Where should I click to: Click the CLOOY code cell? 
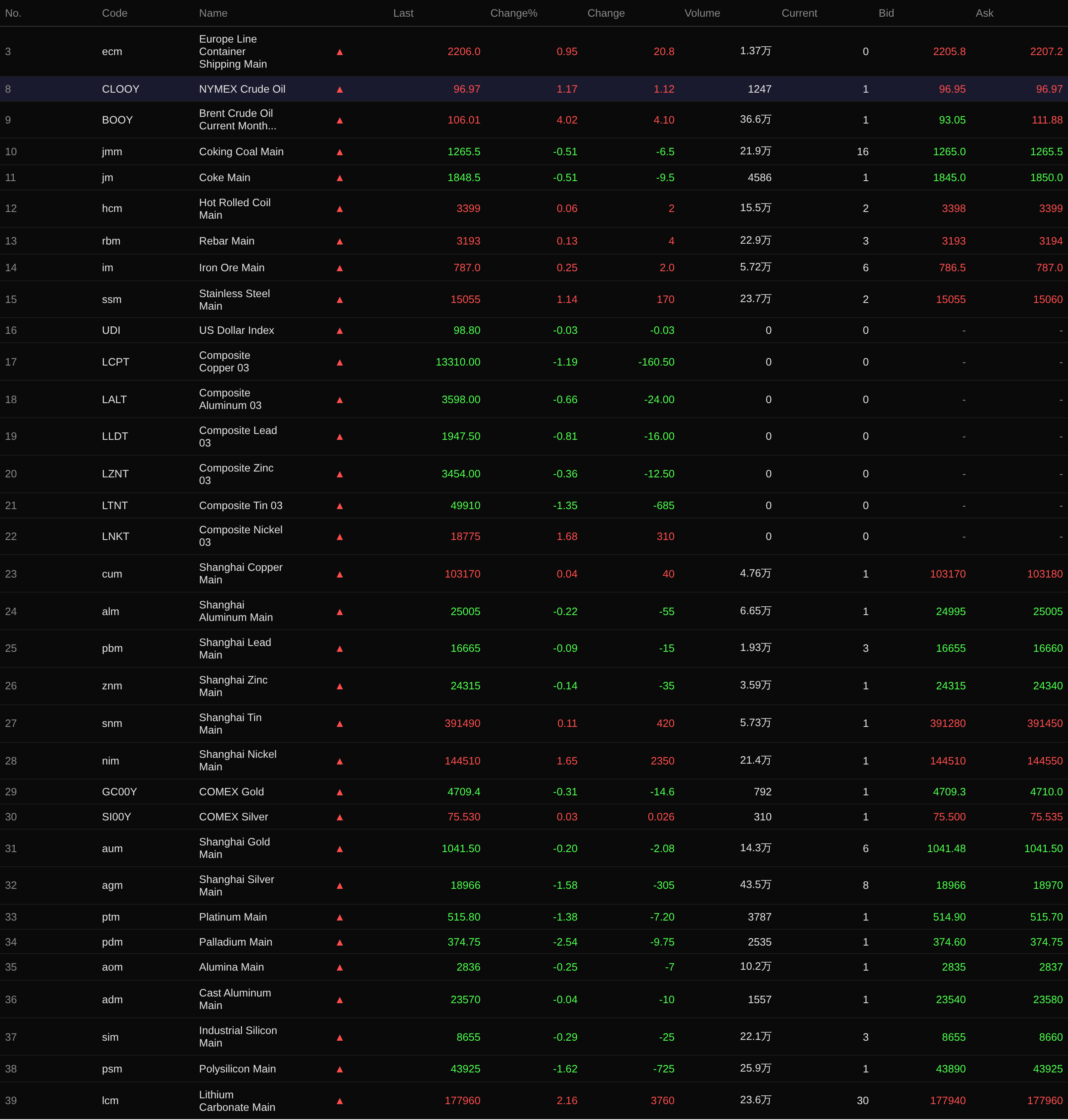120,89
